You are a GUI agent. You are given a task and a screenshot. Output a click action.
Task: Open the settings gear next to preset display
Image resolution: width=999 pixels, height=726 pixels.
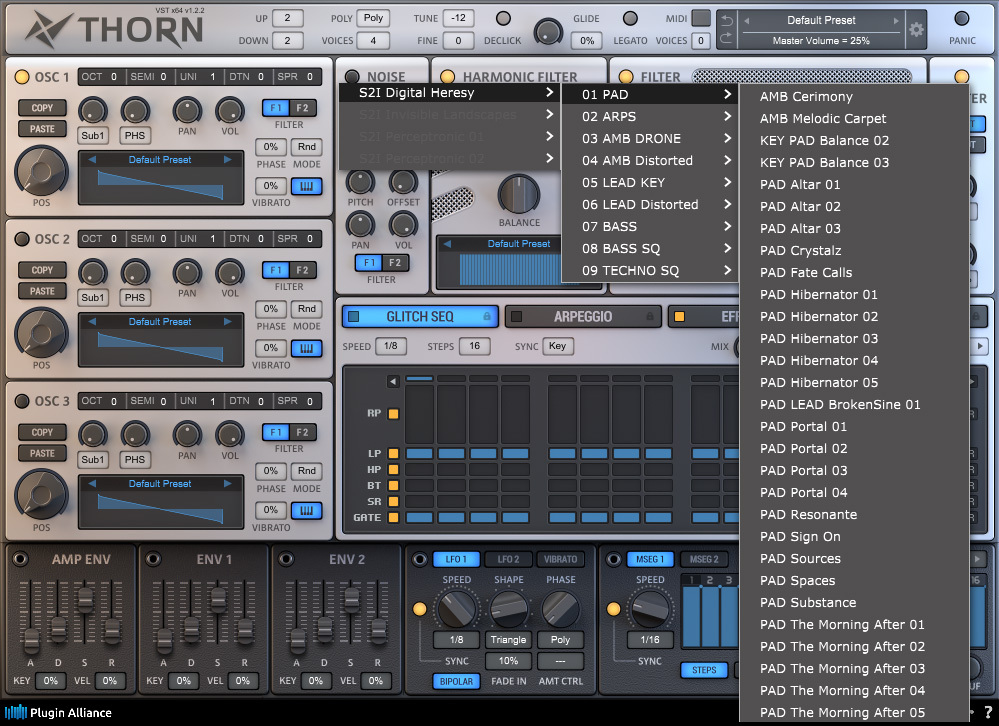coord(916,29)
